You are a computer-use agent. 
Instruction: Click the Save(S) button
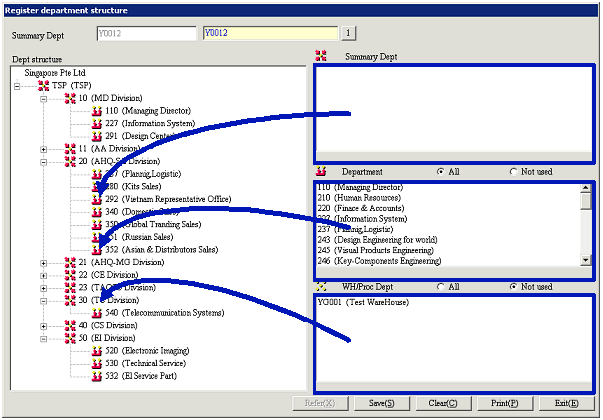point(381,403)
